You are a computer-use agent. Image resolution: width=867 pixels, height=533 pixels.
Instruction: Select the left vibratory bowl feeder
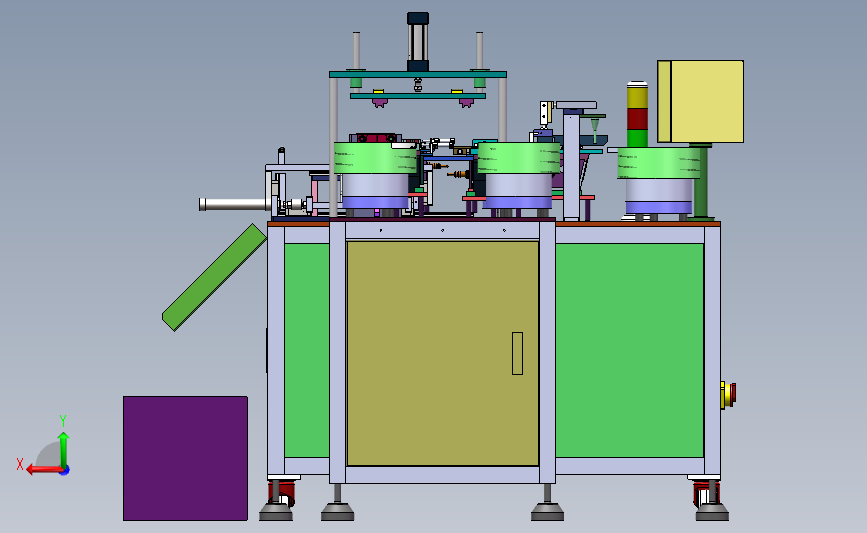click(375, 176)
